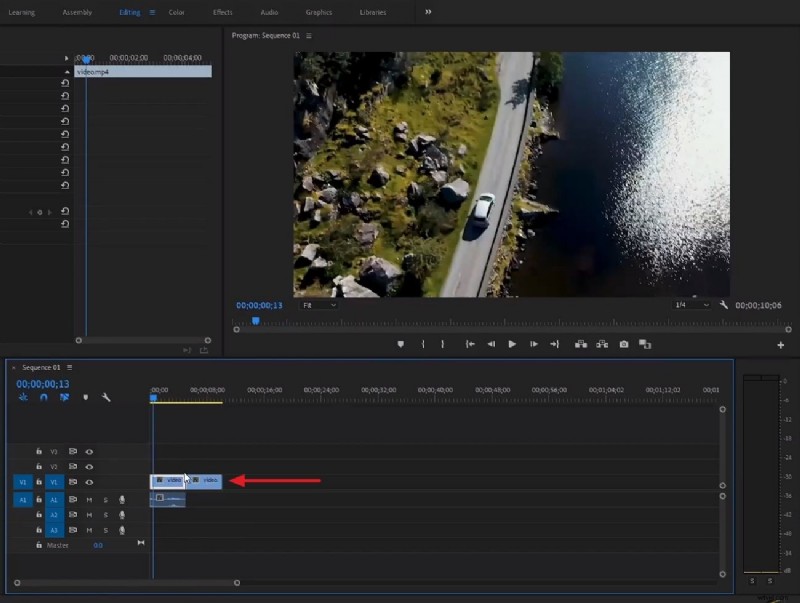
Task: Switch to the Color workspace tab
Action: [177, 12]
